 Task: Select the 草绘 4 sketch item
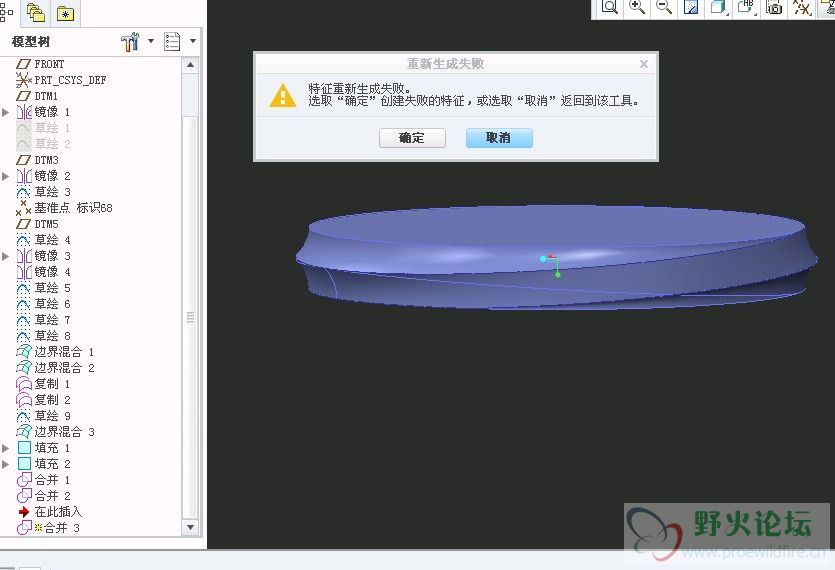click(x=44, y=240)
